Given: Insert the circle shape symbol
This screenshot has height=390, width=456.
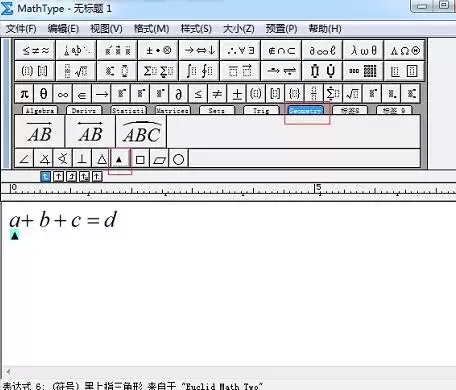Looking at the screenshot, I should [179, 160].
